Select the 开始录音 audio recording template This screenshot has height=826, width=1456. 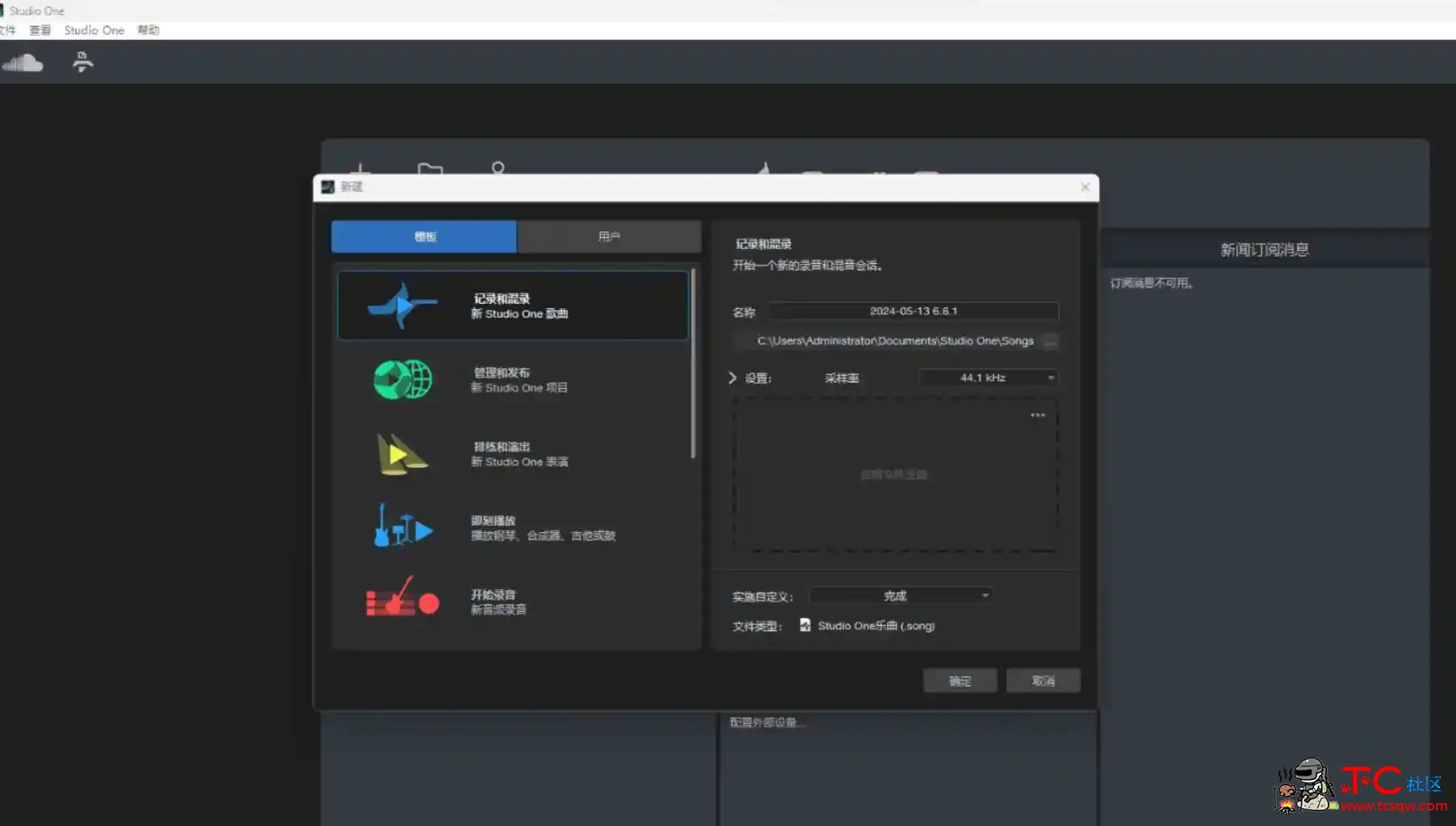tap(512, 602)
